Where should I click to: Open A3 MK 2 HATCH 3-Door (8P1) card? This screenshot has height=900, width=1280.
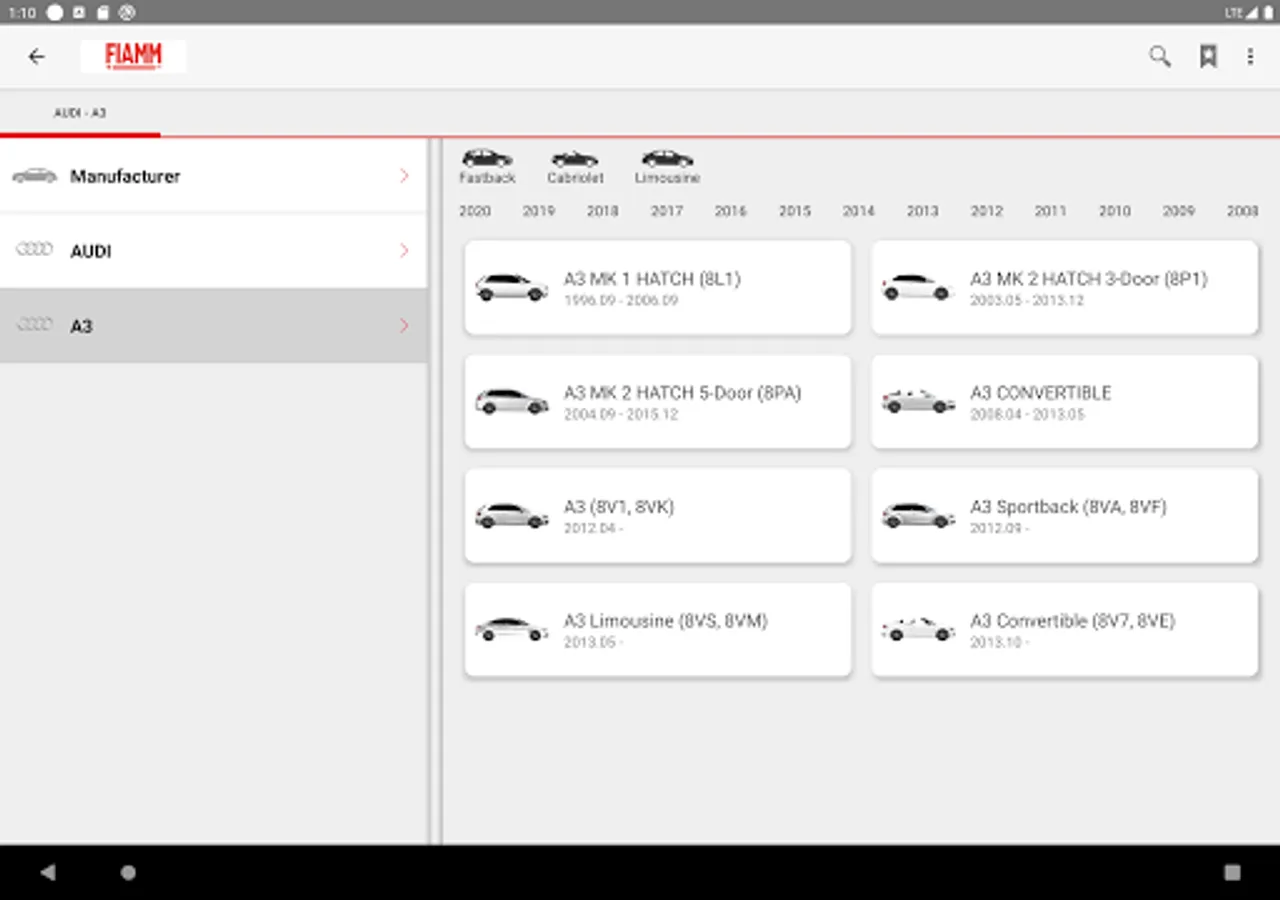1065,288
